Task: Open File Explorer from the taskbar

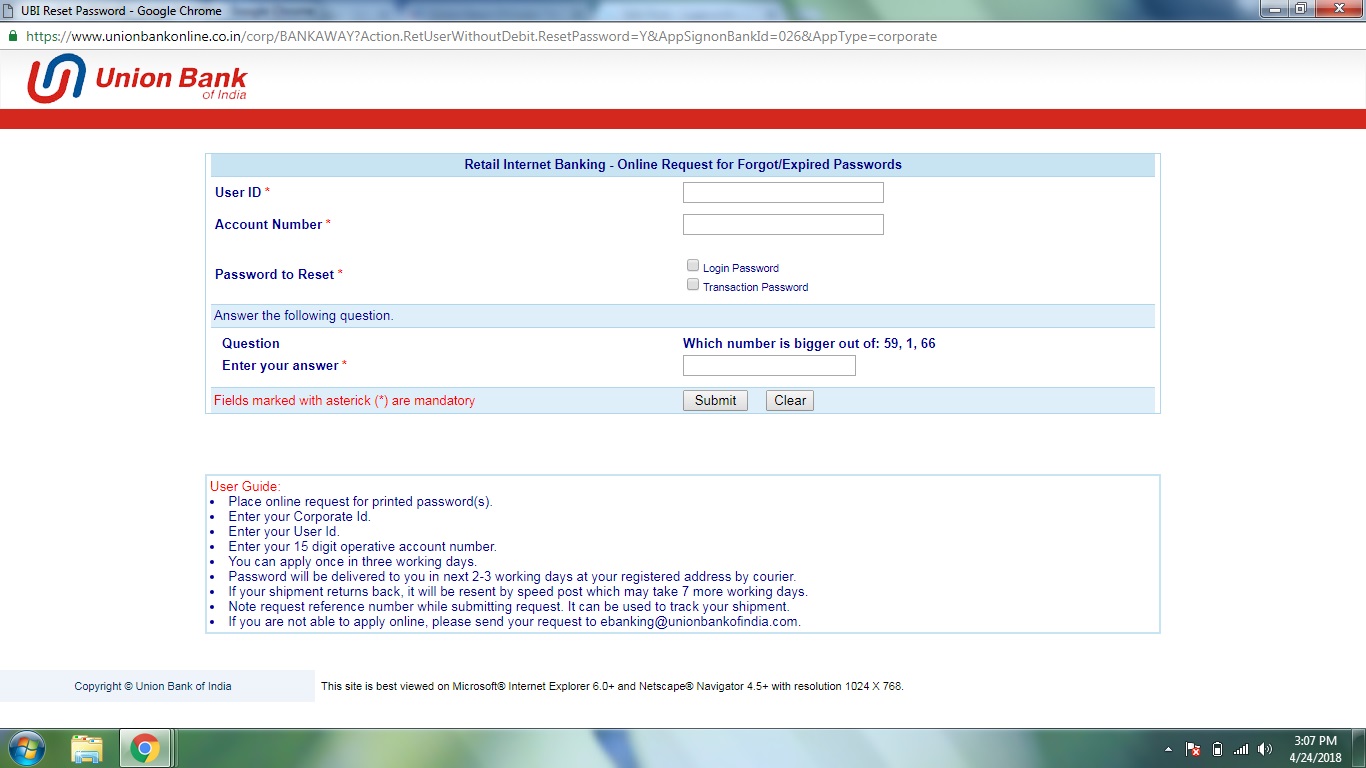Action: coord(87,749)
